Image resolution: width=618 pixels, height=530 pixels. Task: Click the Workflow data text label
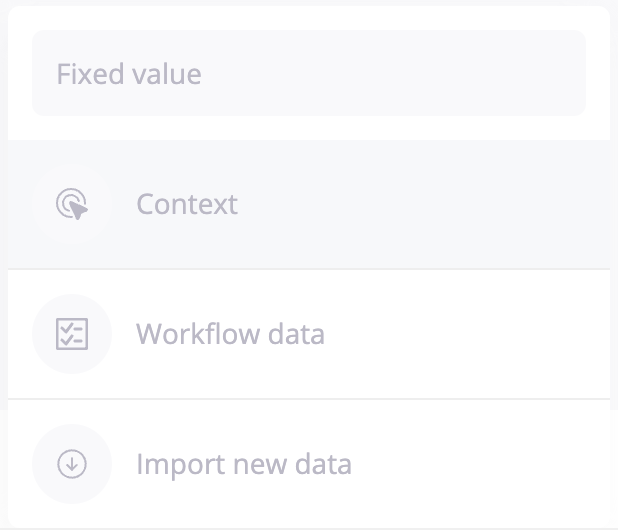pos(230,334)
